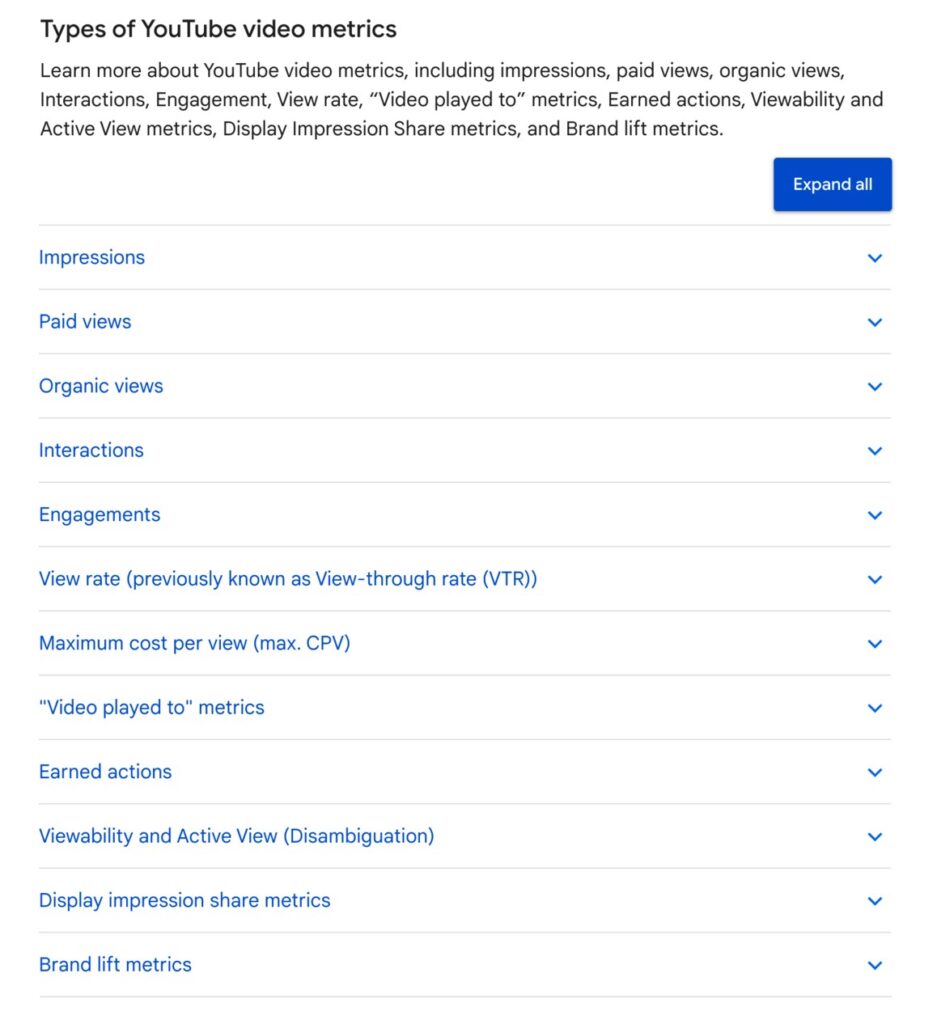The width and height of the screenshot is (937, 1024).
Task: Click the chevron next to Paid views
Action: 875,322
